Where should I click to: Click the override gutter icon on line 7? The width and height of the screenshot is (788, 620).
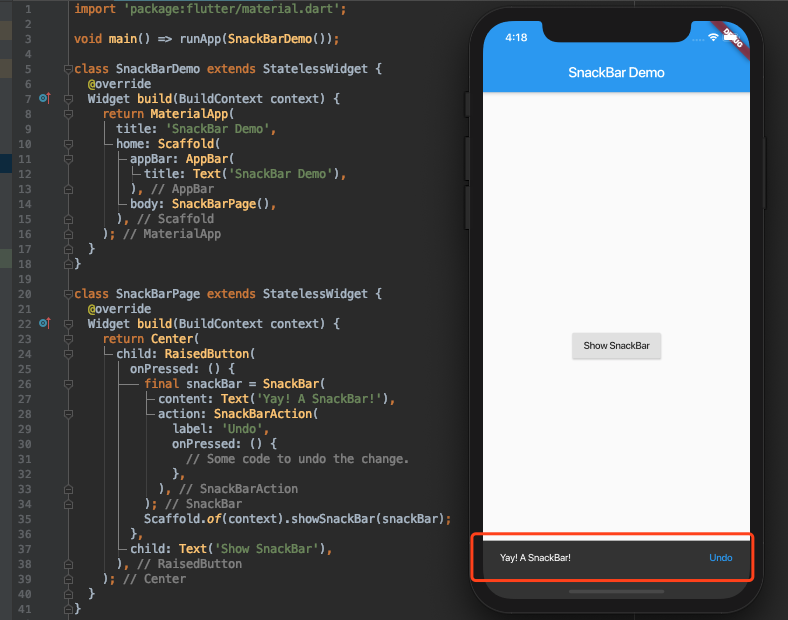(45, 98)
